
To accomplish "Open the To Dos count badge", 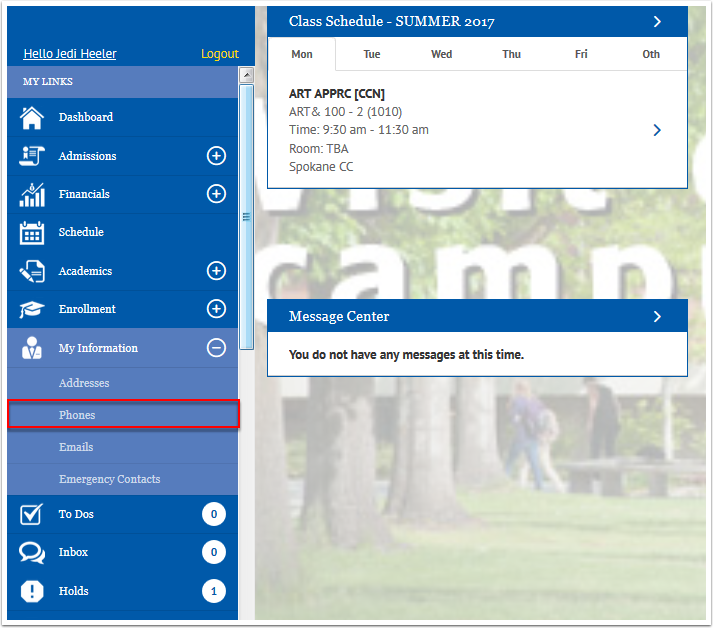I will [x=214, y=514].
